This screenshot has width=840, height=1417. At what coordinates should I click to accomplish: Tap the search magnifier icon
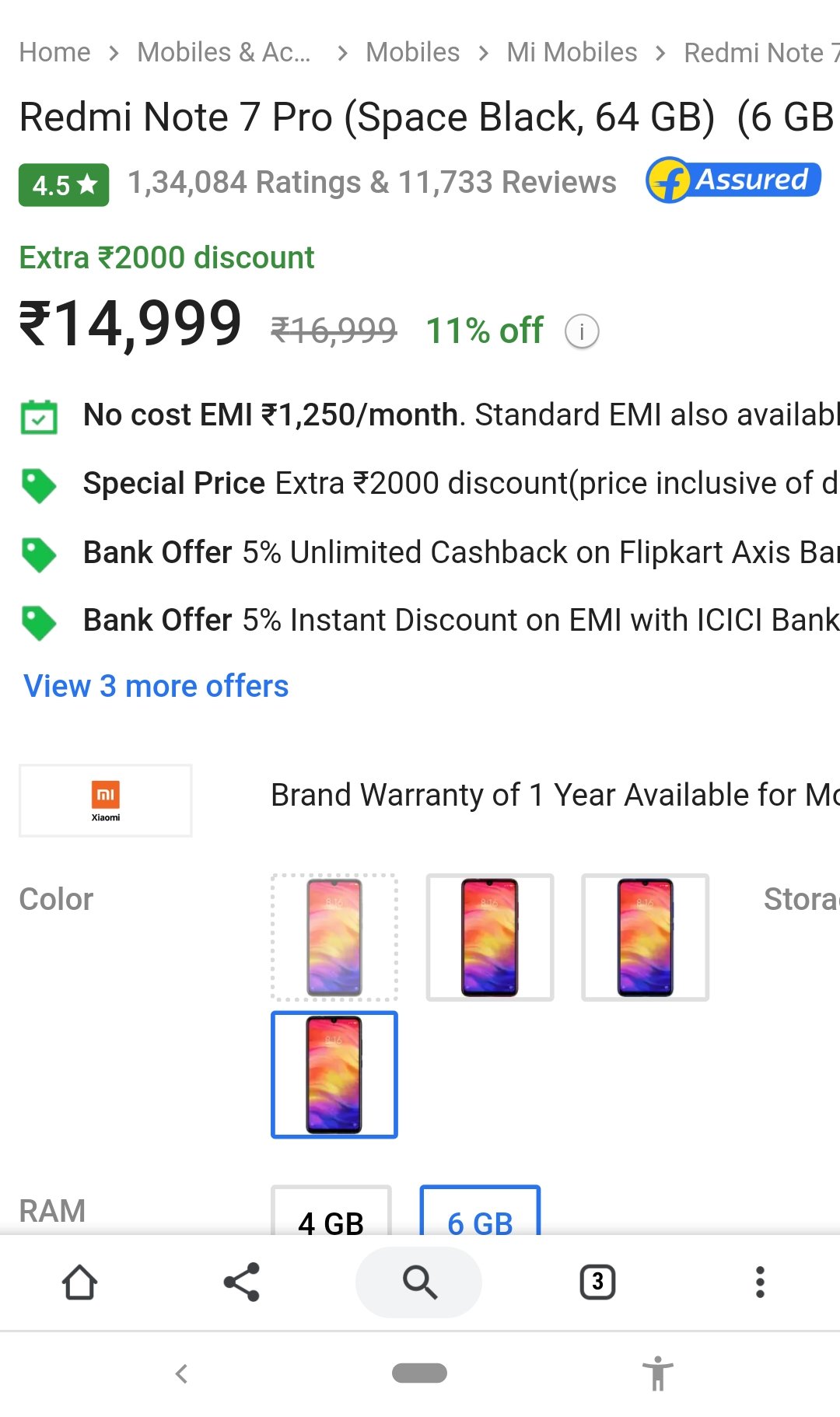(419, 1282)
